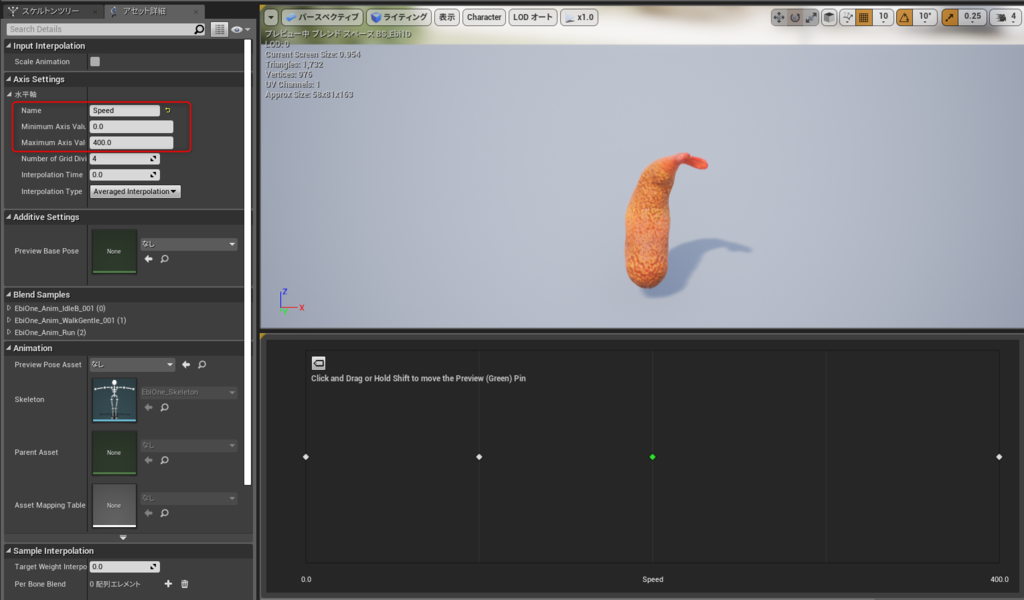This screenshot has width=1024, height=600.
Task: Click the Minimum Axis Value field
Action: (x=131, y=127)
